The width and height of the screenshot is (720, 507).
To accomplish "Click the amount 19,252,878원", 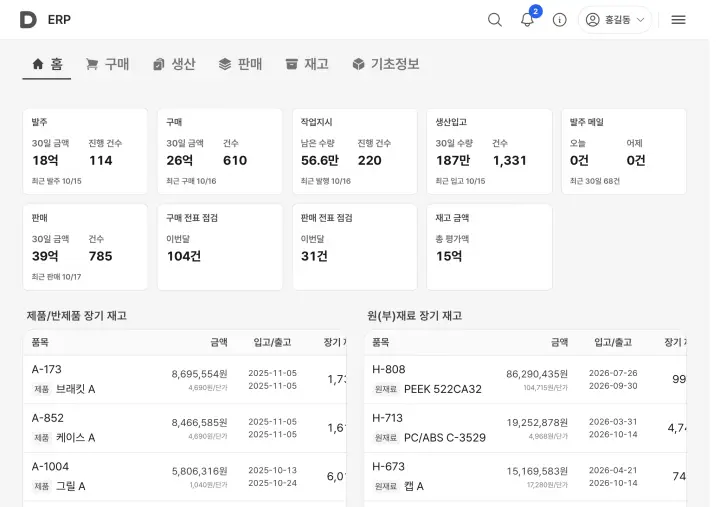I will point(537,422).
